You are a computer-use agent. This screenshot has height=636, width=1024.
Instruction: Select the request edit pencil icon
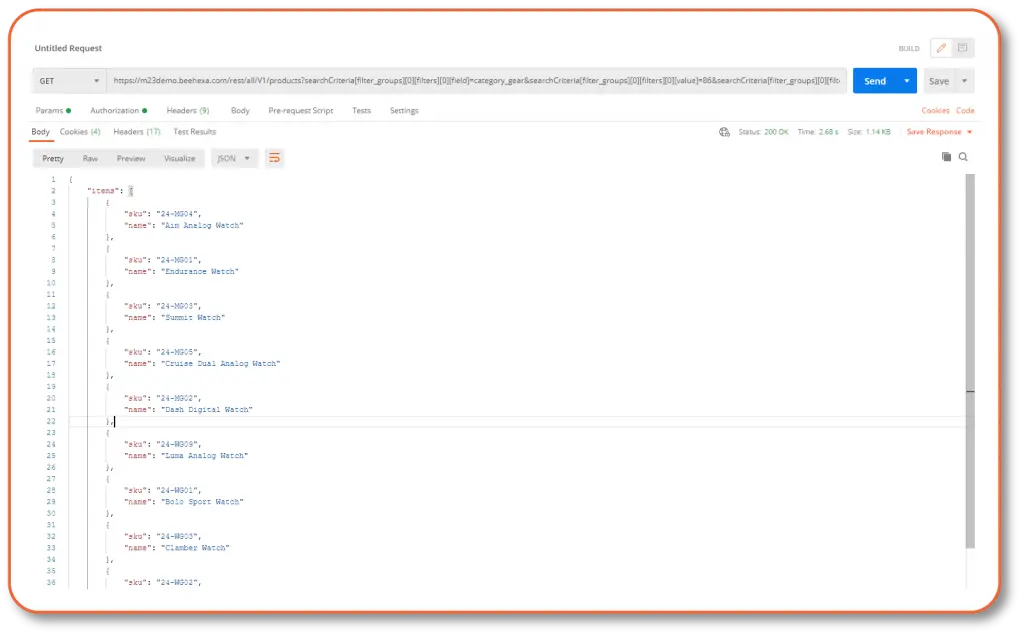pyautogui.click(x=941, y=47)
